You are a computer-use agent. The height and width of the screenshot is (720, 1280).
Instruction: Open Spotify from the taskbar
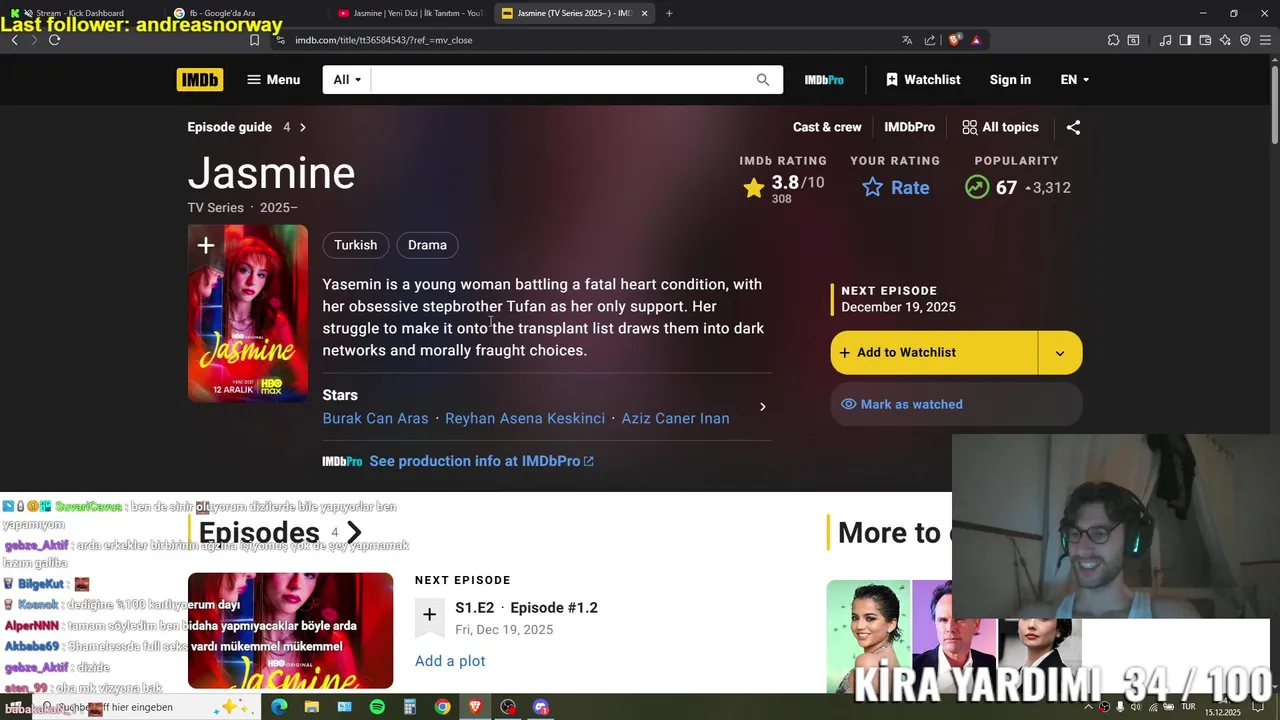377,707
